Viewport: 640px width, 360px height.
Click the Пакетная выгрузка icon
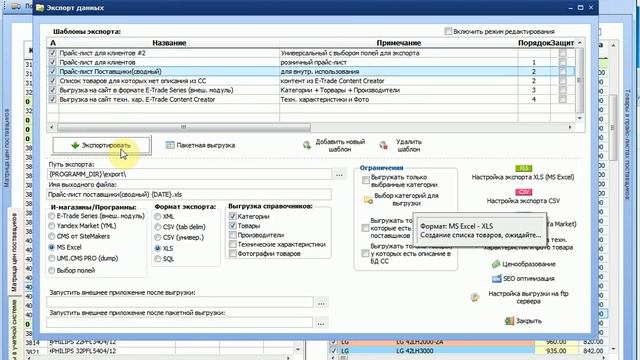pyautogui.click(x=170, y=145)
